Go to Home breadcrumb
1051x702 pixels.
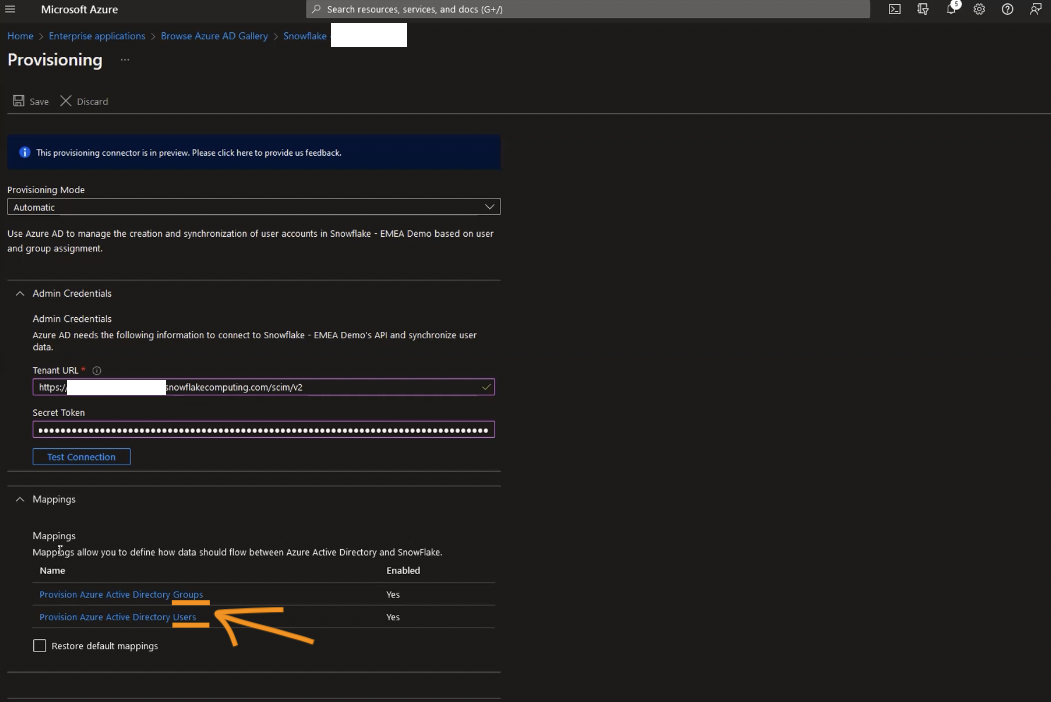click(20, 36)
